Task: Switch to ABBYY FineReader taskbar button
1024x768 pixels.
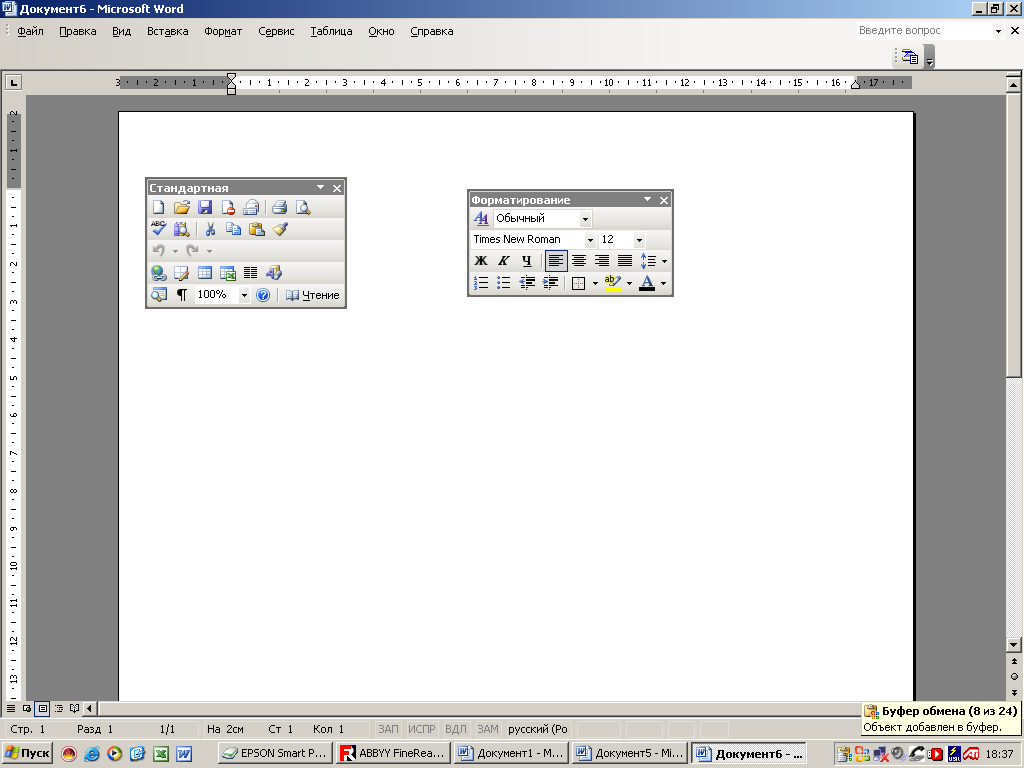Action: (x=393, y=754)
